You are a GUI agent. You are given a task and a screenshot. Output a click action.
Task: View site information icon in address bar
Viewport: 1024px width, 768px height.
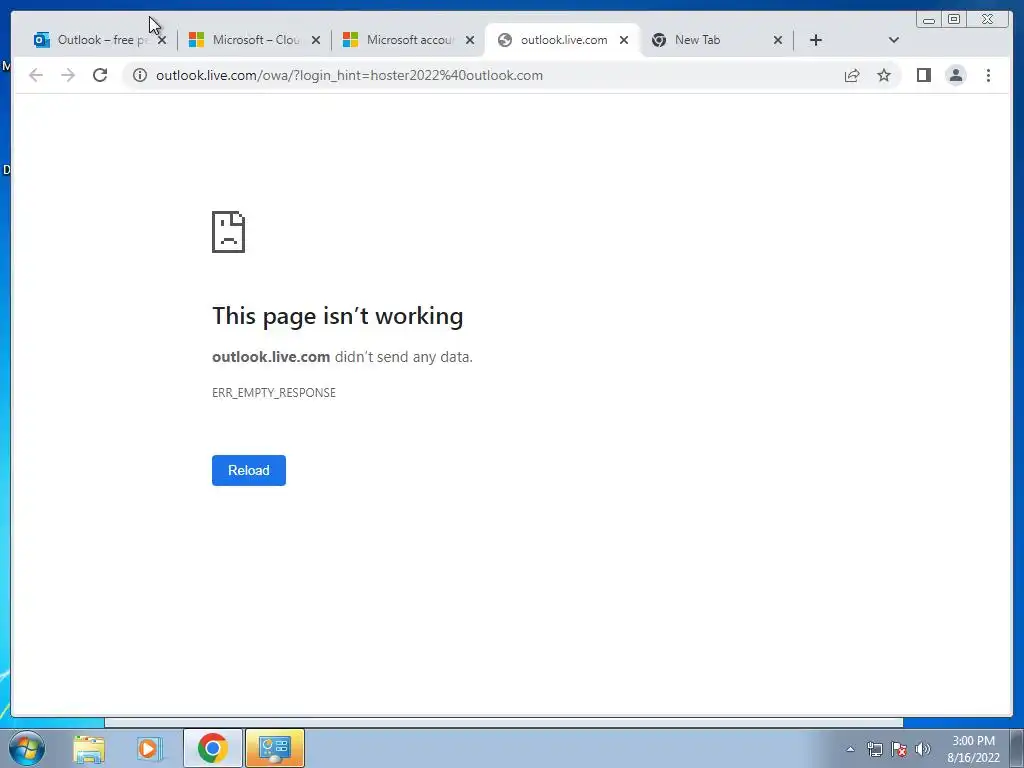click(x=140, y=75)
